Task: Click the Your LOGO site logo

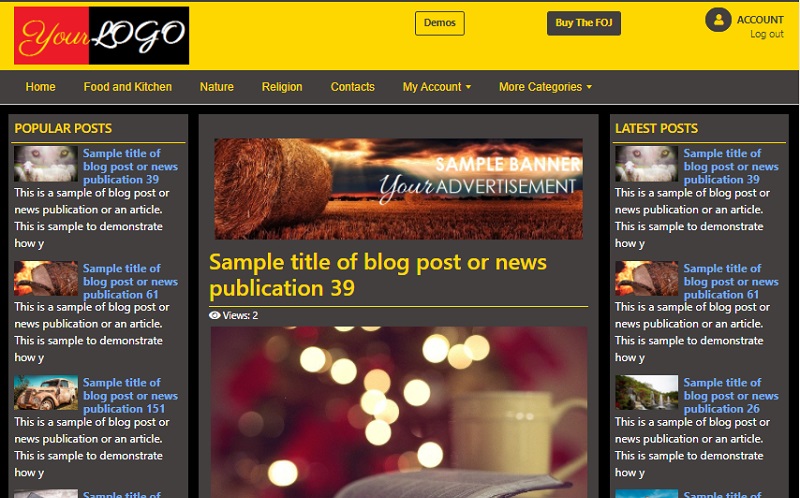Action: pos(102,35)
